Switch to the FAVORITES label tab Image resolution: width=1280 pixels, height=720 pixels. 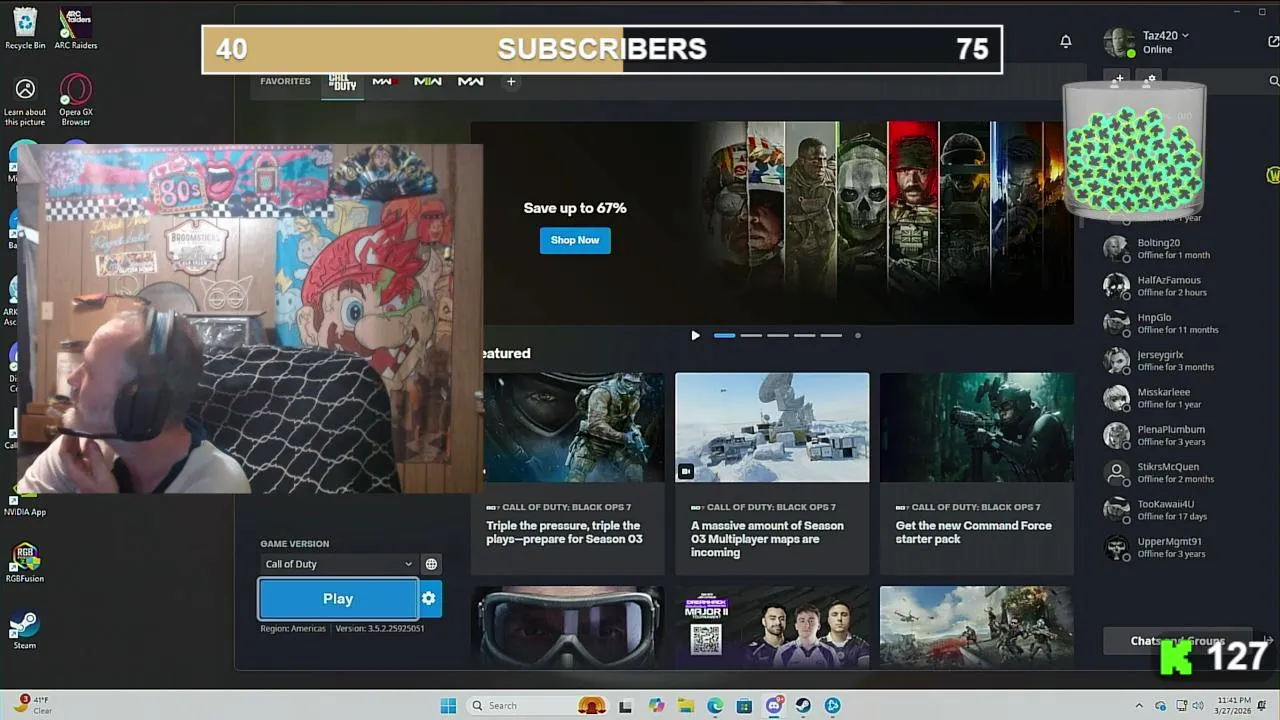click(285, 81)
